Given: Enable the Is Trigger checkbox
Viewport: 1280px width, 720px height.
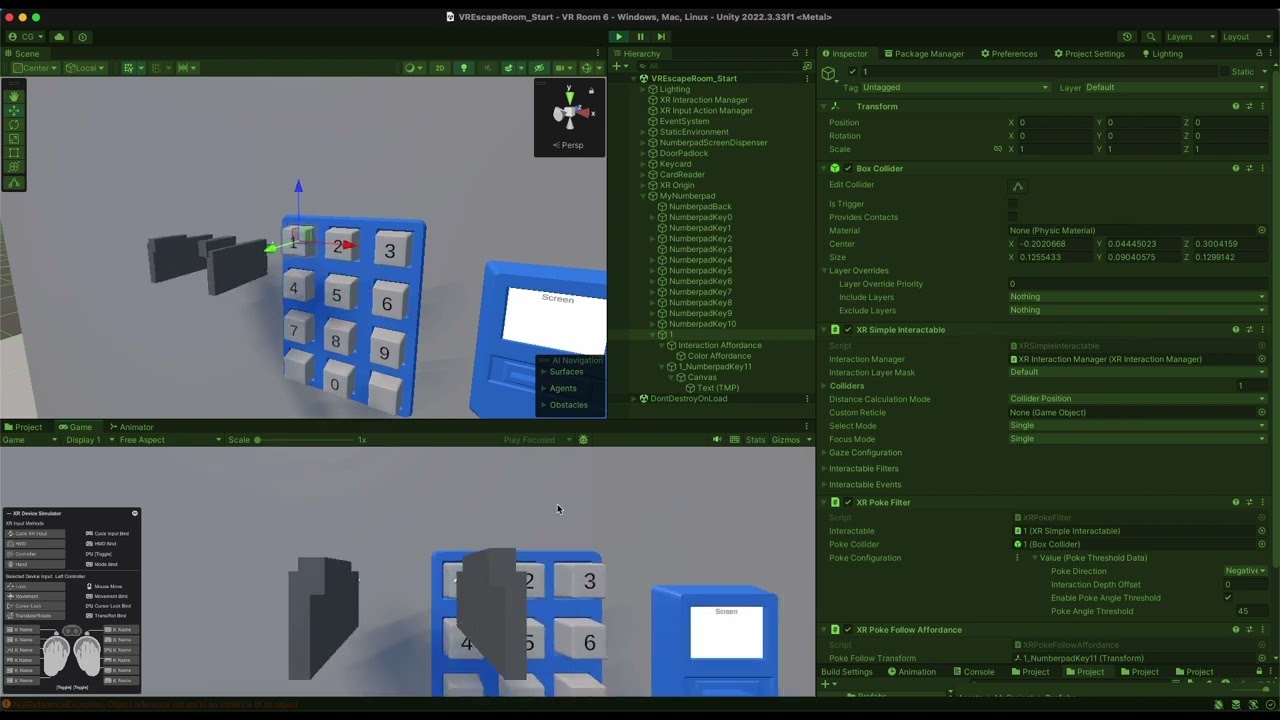Looking at the screenshot, I should [1012, 204].
